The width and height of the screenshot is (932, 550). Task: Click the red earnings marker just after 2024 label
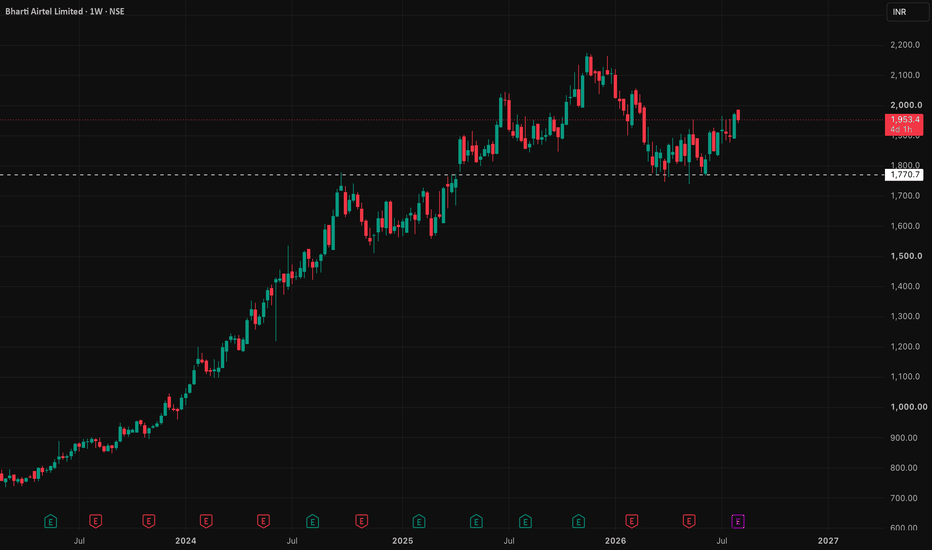pos(206,521)
